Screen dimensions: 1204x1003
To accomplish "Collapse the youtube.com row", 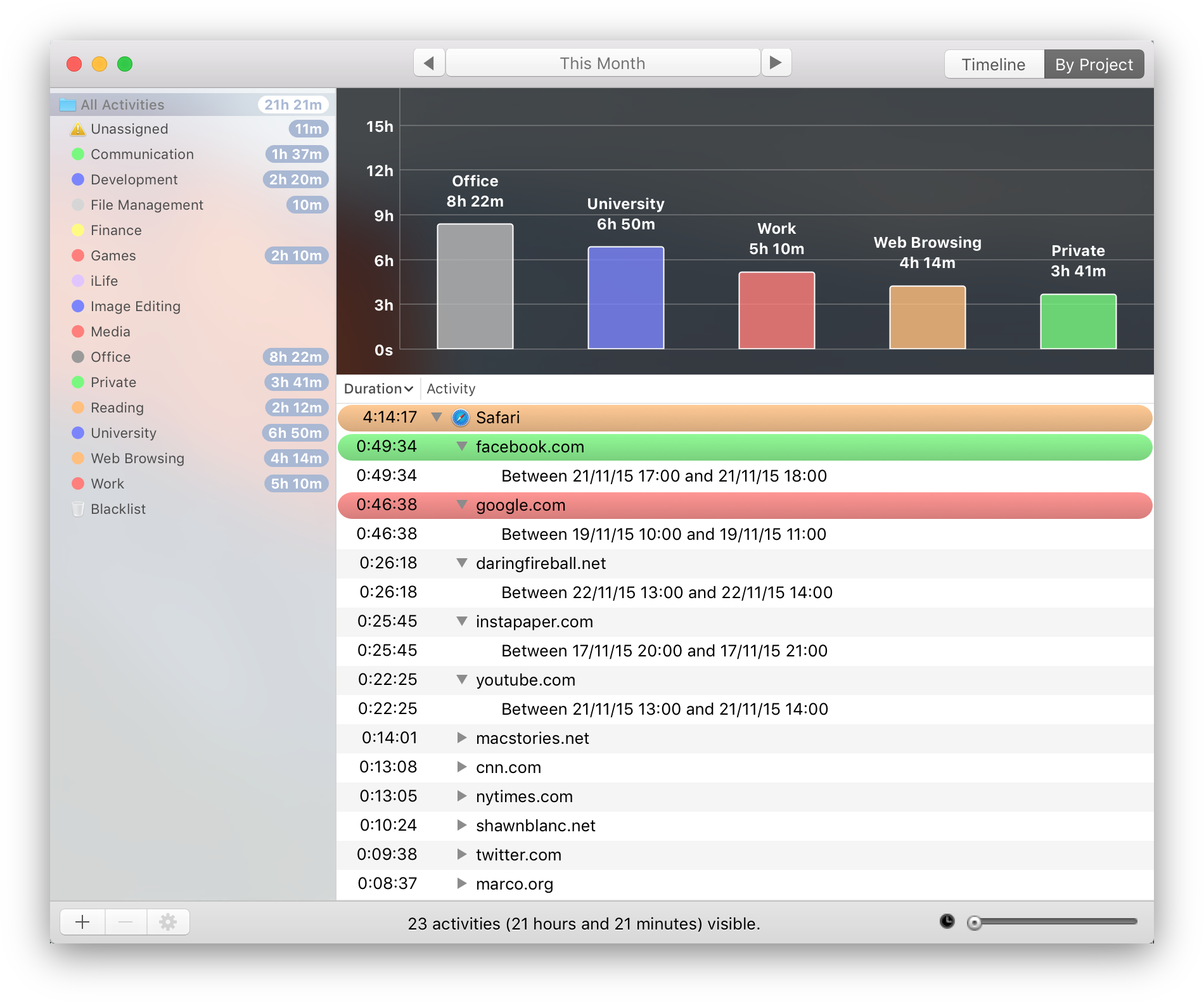I will [462, 680].
